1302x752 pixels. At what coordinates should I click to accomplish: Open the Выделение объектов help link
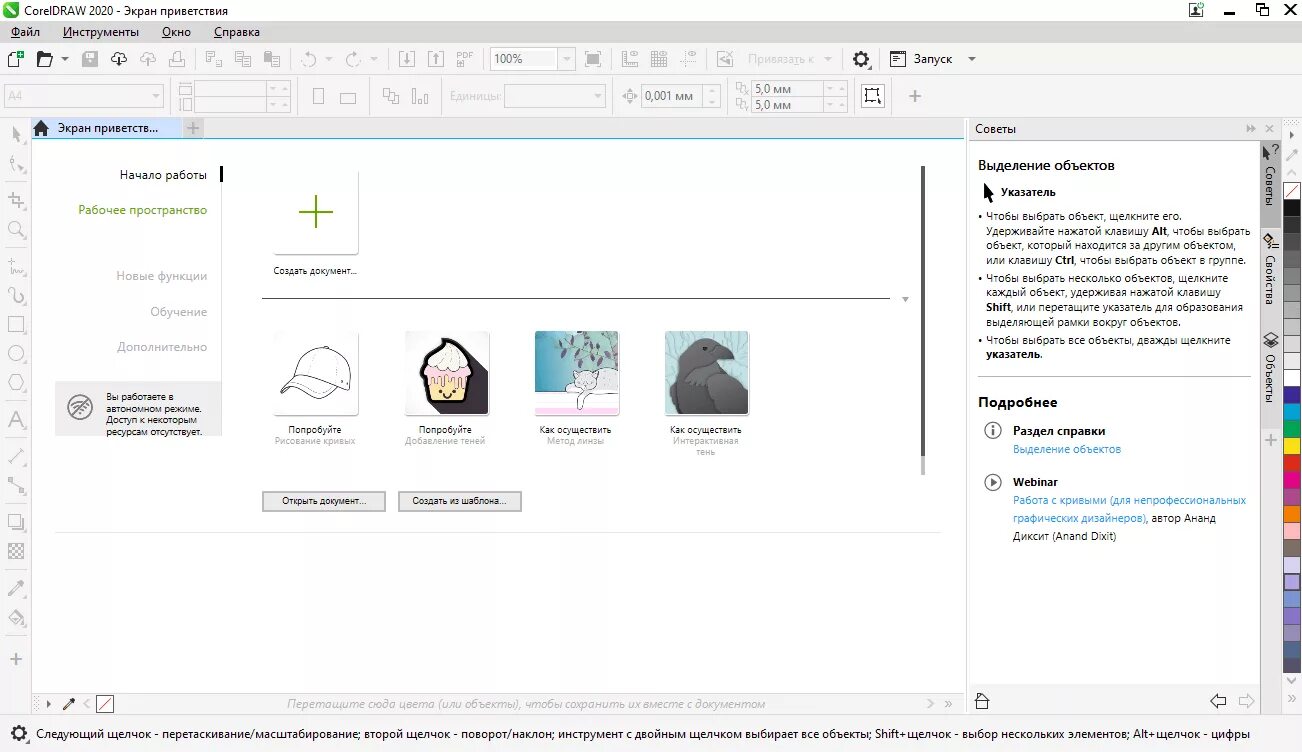(1067, 450)
